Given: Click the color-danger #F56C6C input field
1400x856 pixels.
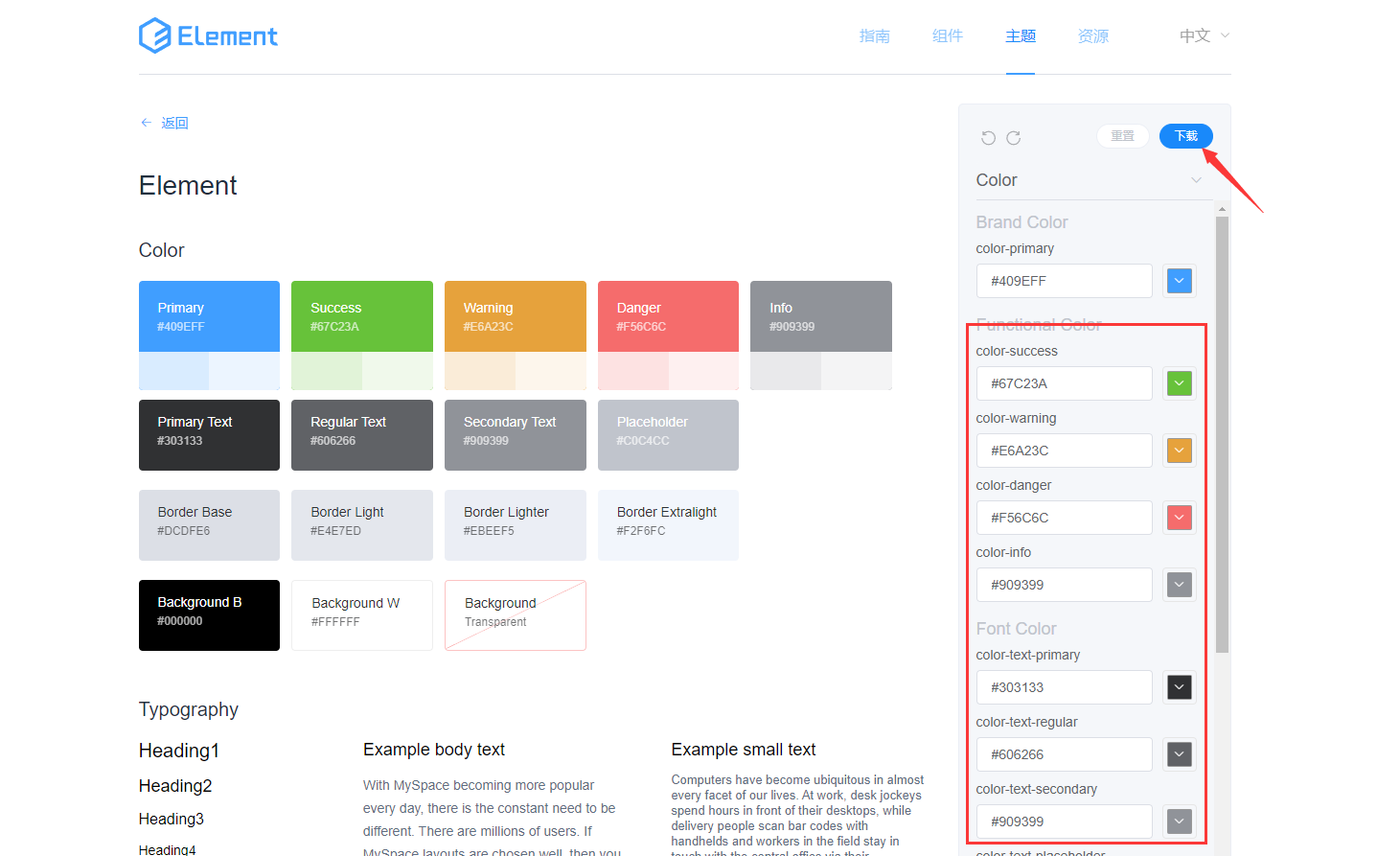Looking at the screenshot, I should pyautogui.click(x=1065, y=518).
